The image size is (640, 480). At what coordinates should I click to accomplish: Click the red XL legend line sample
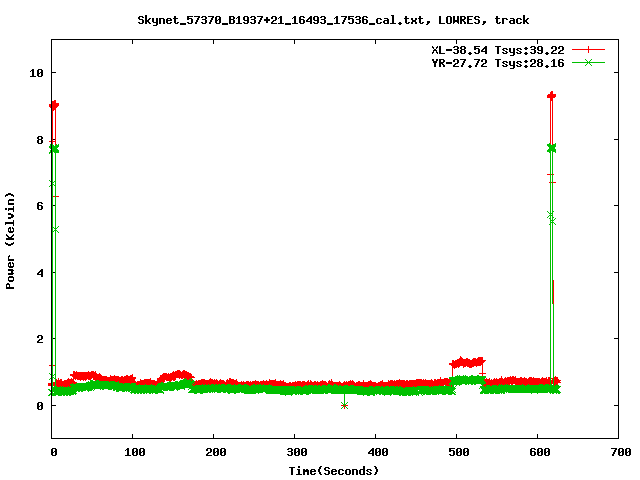click(588, 50)
